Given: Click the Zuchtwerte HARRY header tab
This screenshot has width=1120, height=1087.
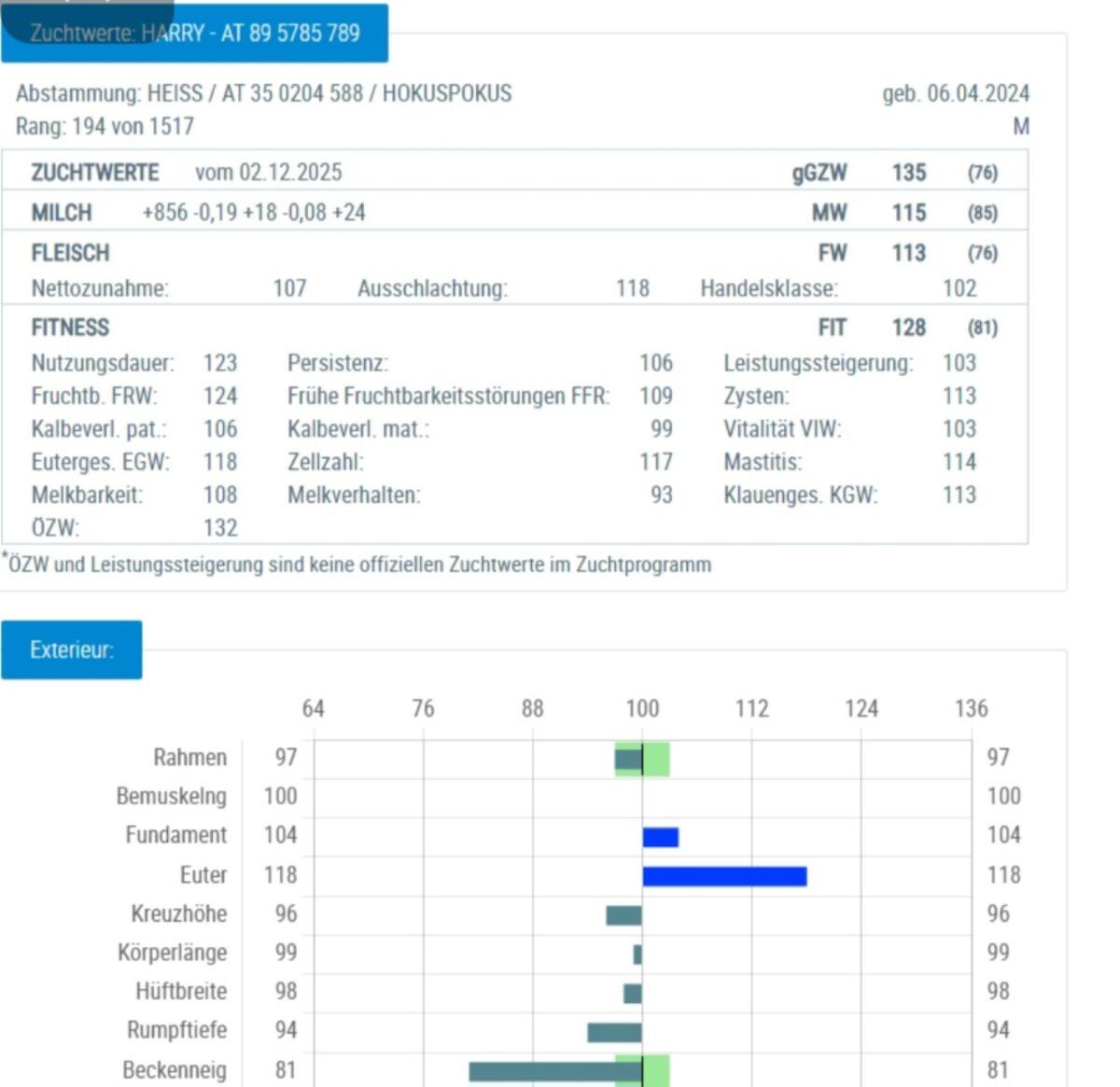Looking at the screenshot, I should [194, 34].
